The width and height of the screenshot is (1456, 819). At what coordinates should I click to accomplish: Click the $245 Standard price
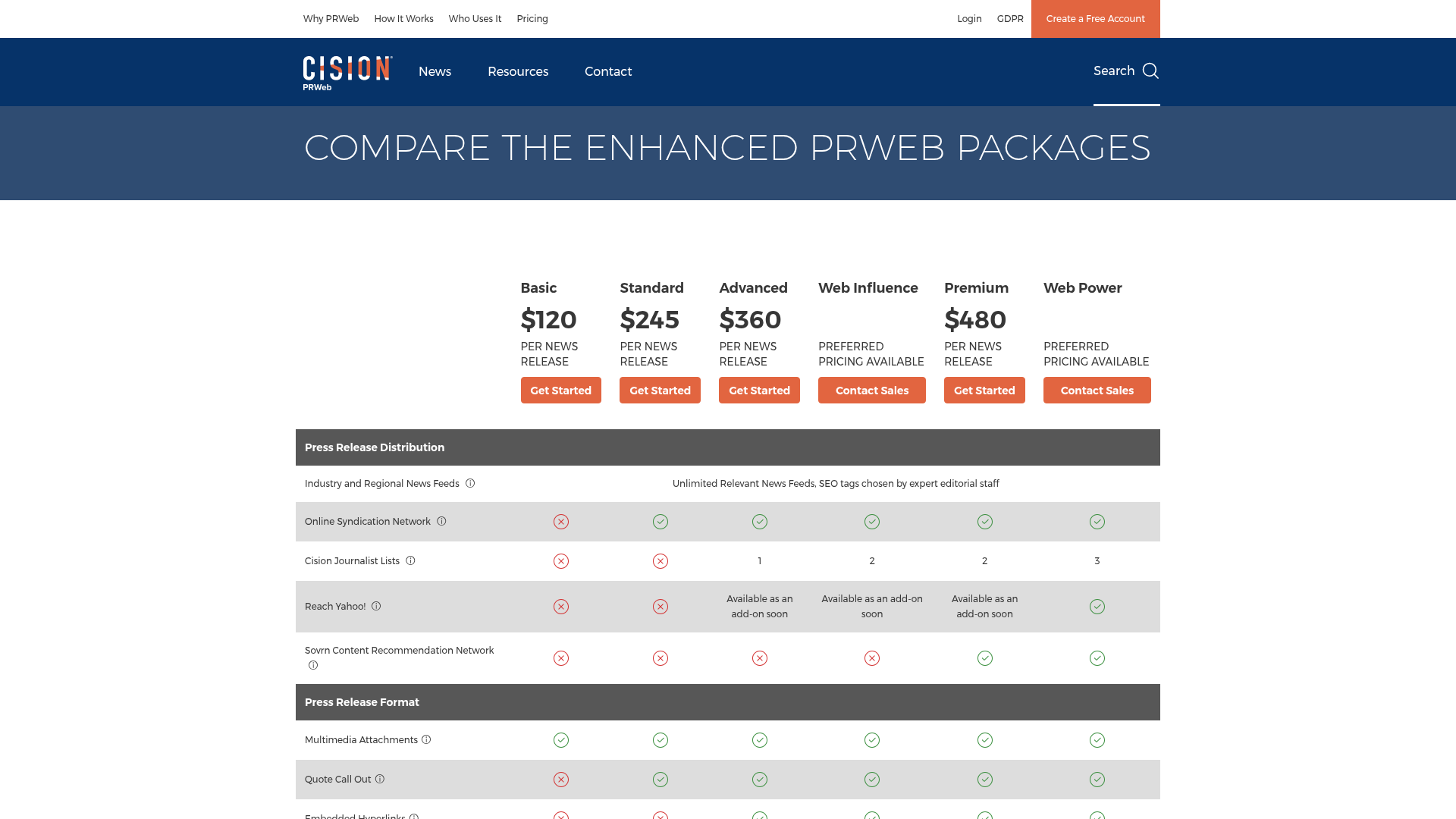pyautogui.click(x=650, y=320)
